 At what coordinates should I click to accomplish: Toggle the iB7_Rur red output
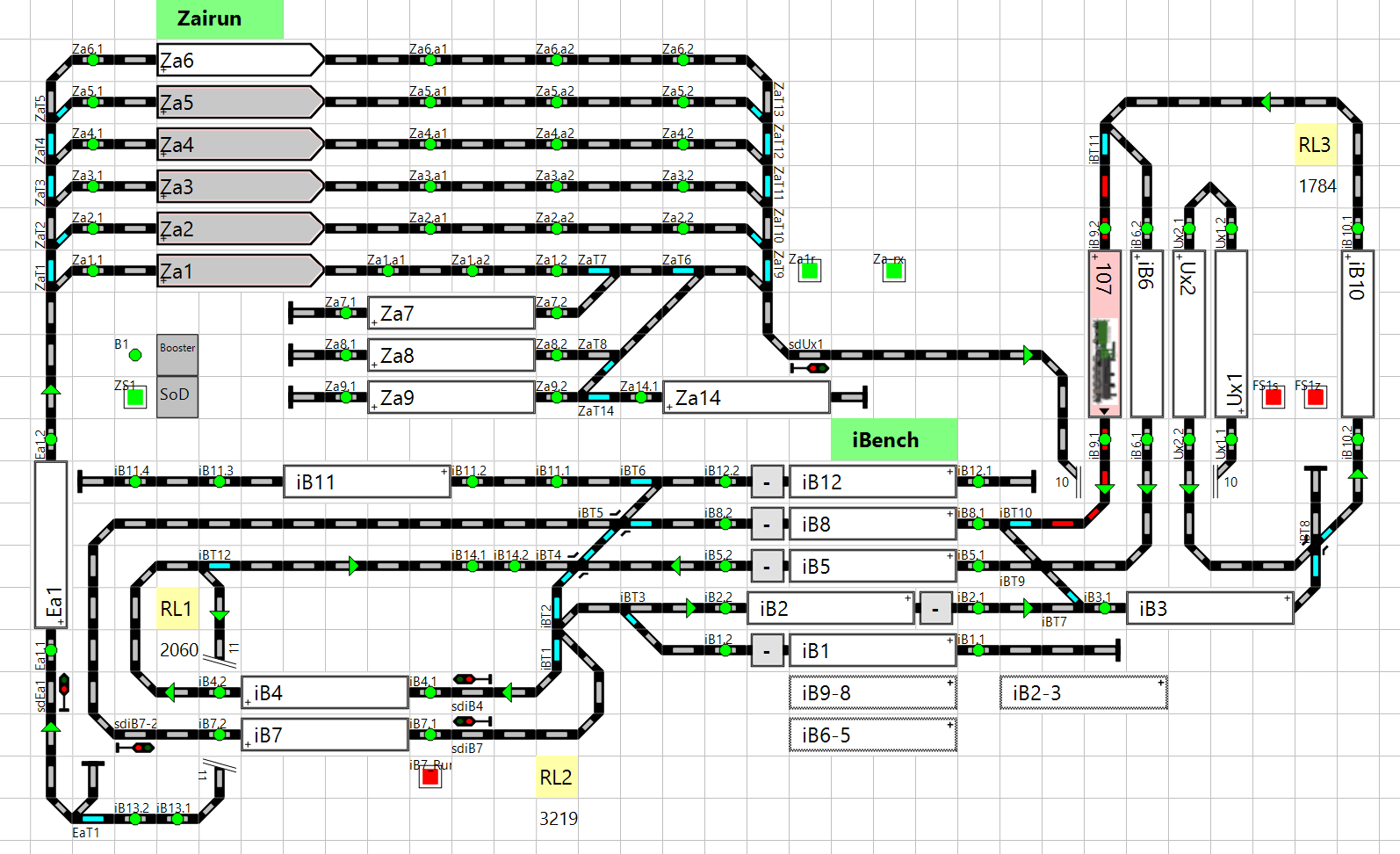tap(429, 777)
